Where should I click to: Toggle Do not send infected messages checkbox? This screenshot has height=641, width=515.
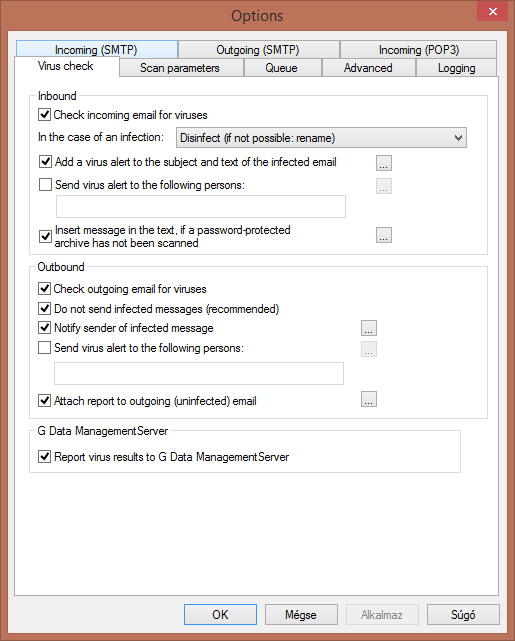point(44,308)
